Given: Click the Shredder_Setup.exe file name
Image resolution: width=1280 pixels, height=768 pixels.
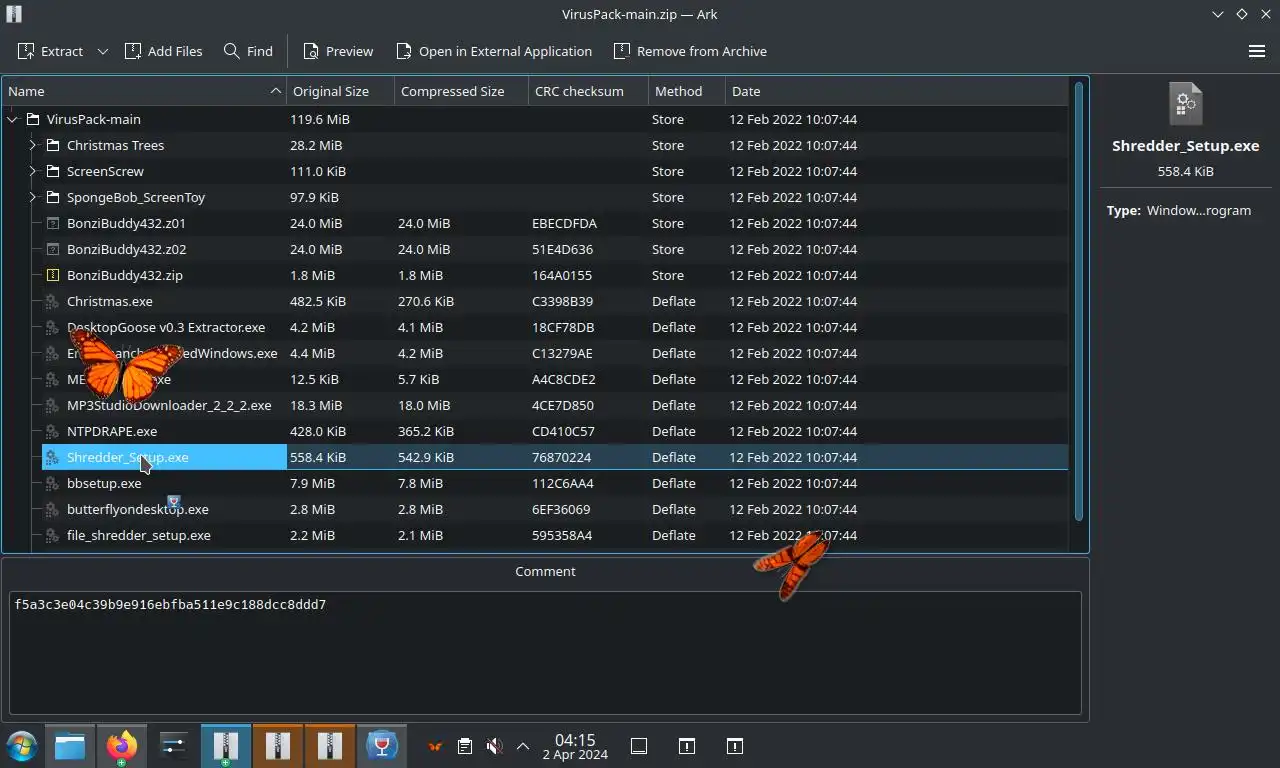Looking at the screenshot, I should click(x=127, y=457).
